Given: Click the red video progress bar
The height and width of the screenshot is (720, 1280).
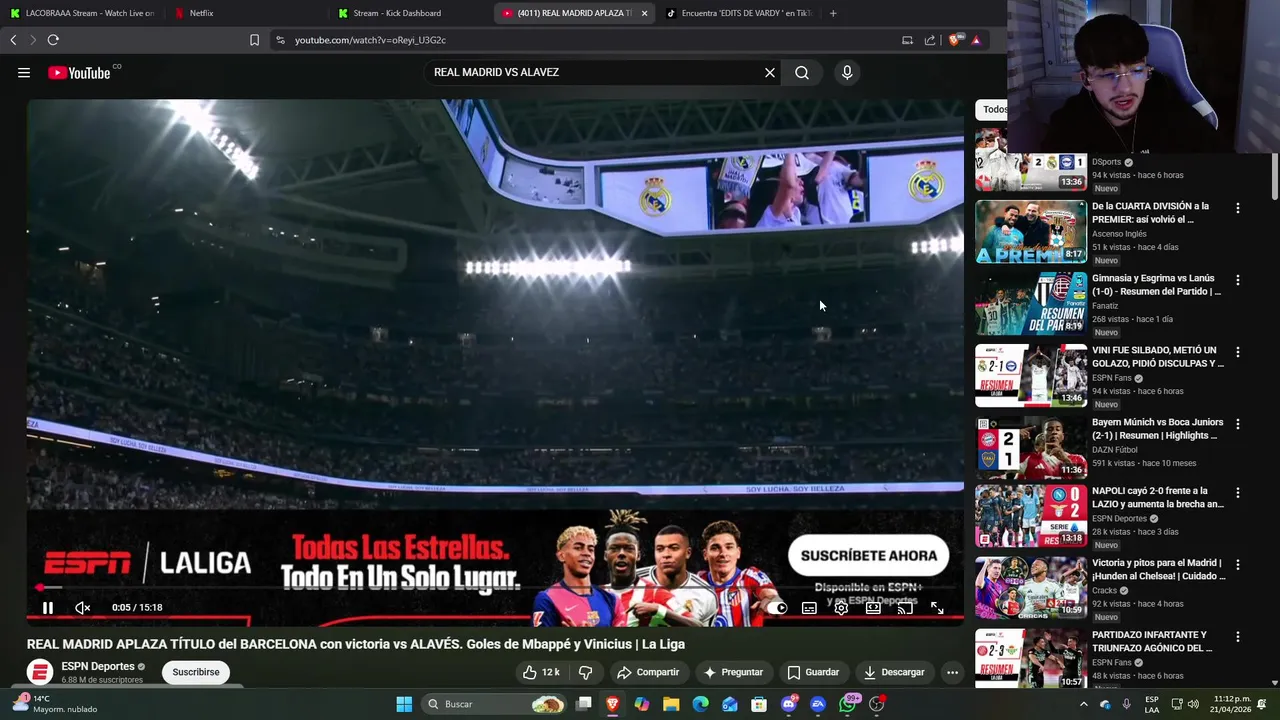Looking at the screenshot, I should tap(495, 588).
